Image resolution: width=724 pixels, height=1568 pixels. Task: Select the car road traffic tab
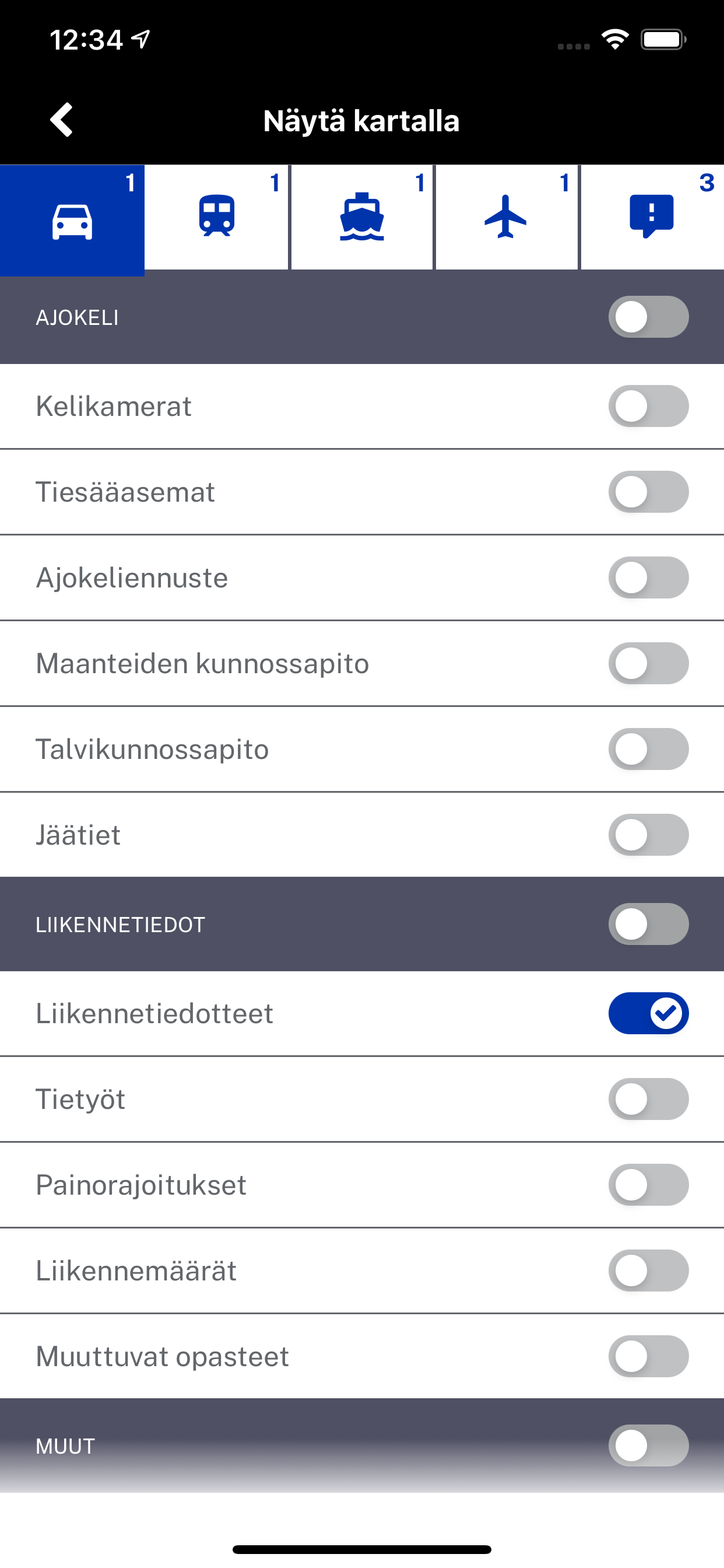click(x=72, y=220)
